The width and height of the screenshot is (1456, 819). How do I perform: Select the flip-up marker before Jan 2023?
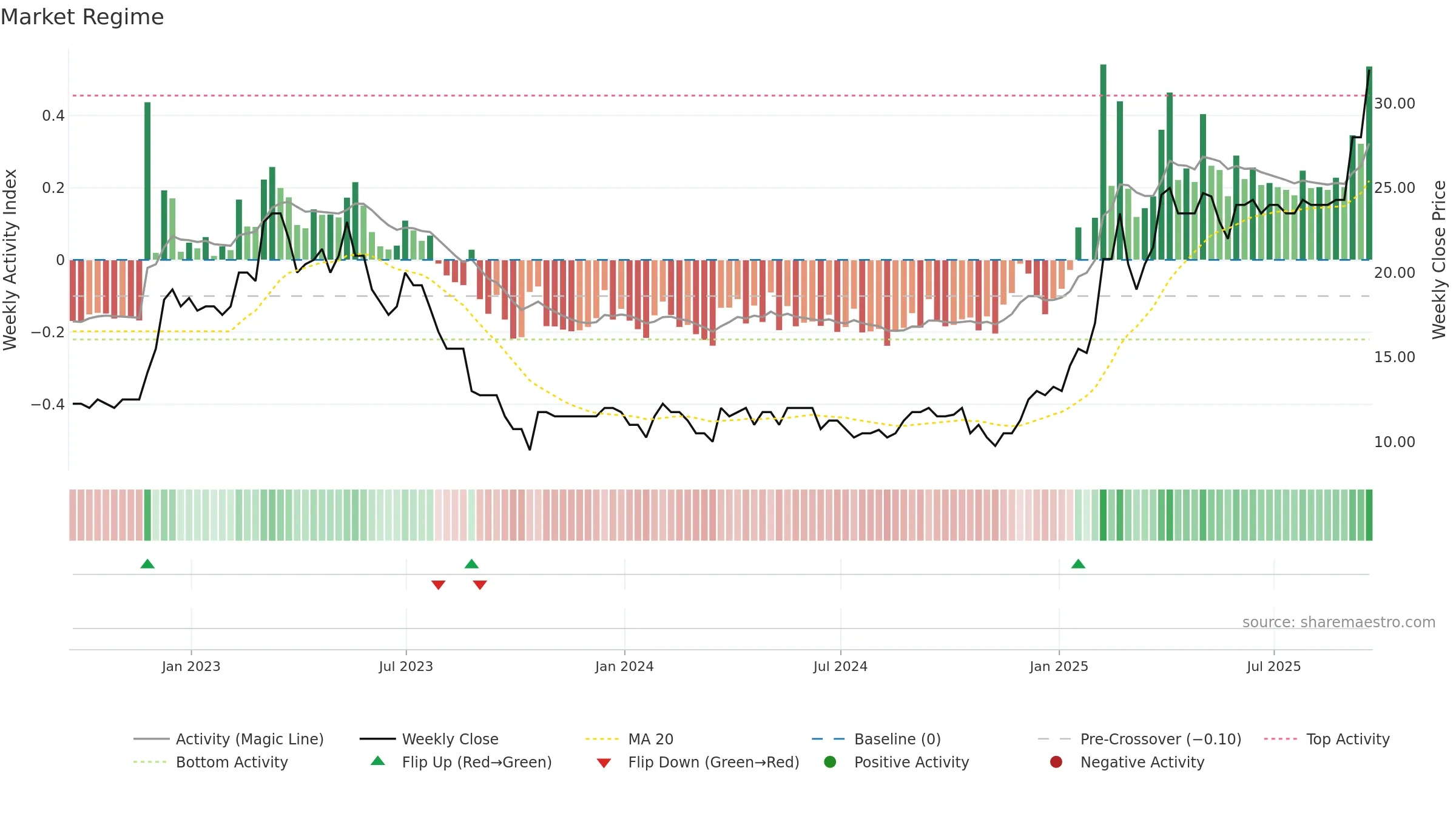pos(147,564)
